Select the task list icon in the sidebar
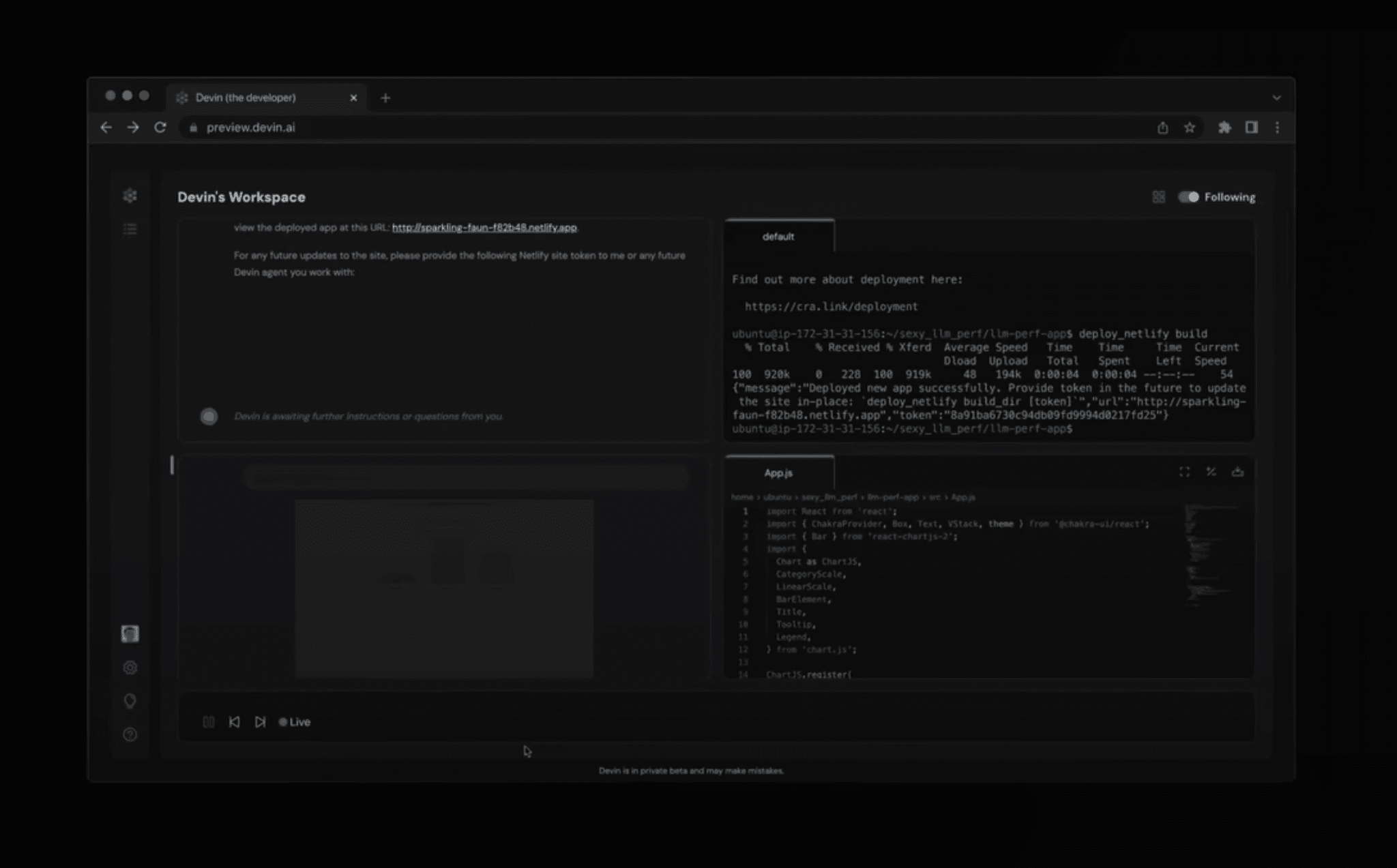Screen dimensions: 1397x868 point(130,229)
